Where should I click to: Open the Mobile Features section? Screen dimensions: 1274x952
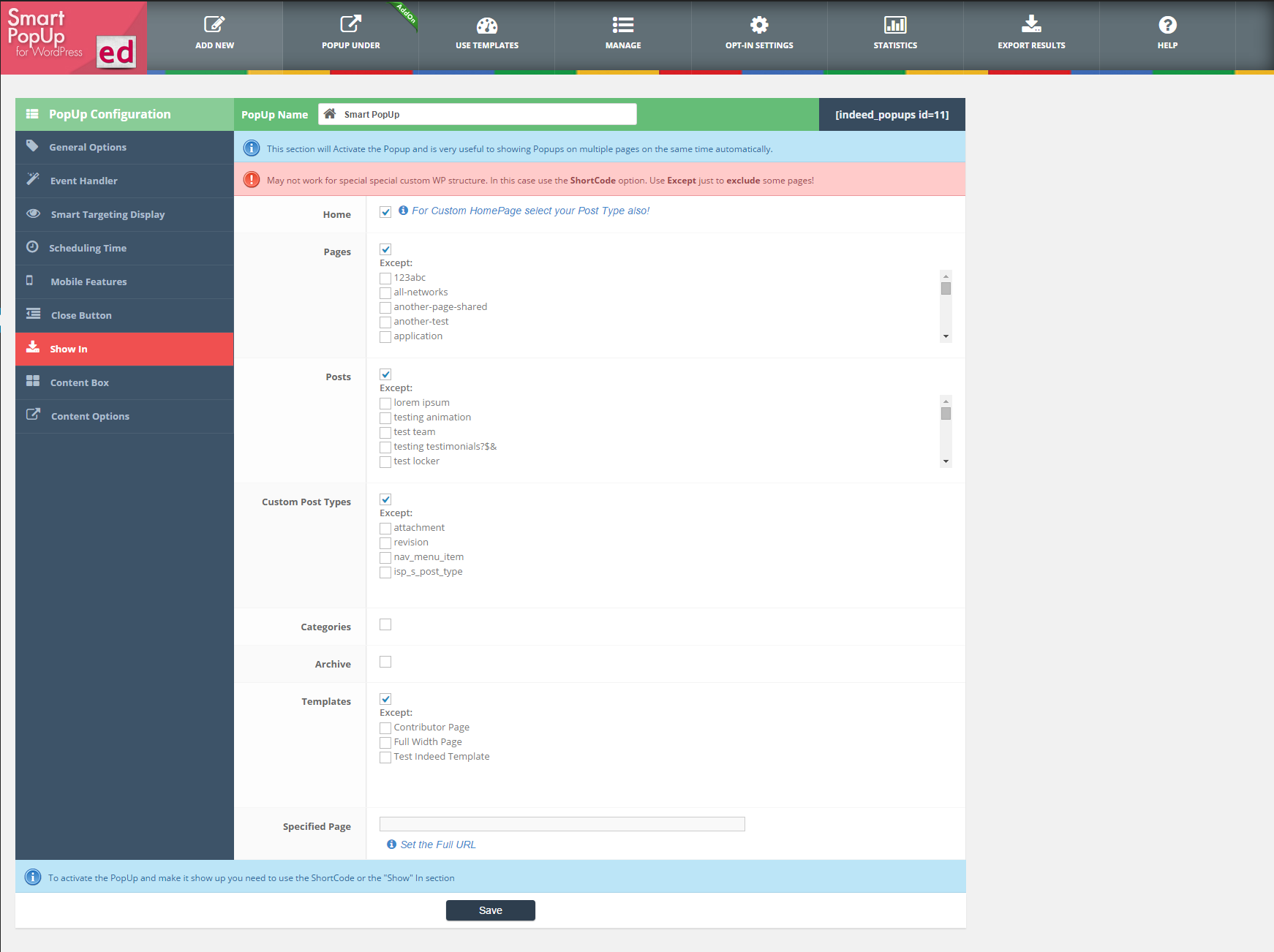(x=124, y=282)
